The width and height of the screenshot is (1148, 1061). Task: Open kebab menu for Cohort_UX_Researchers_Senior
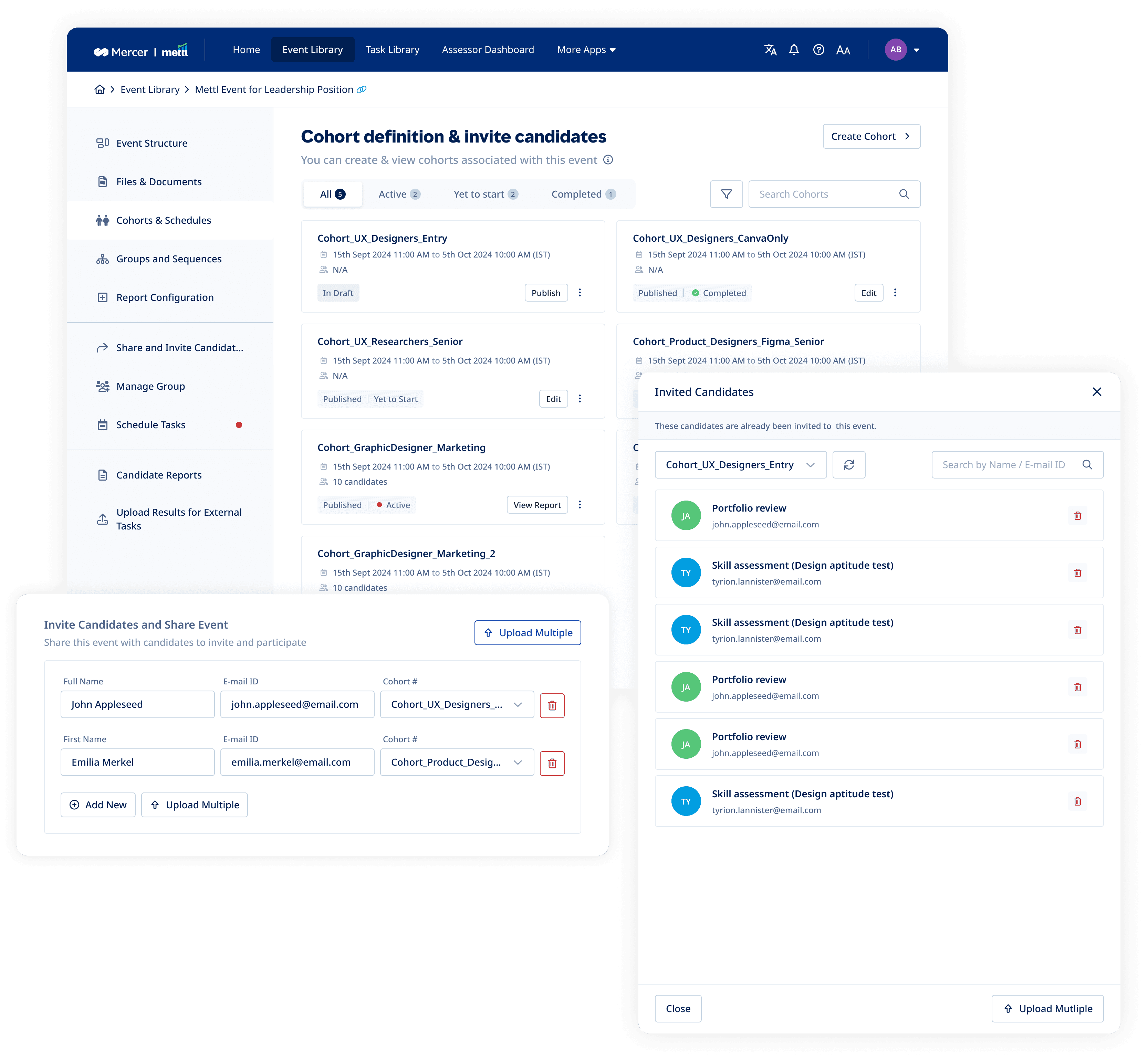click(580, 398)
